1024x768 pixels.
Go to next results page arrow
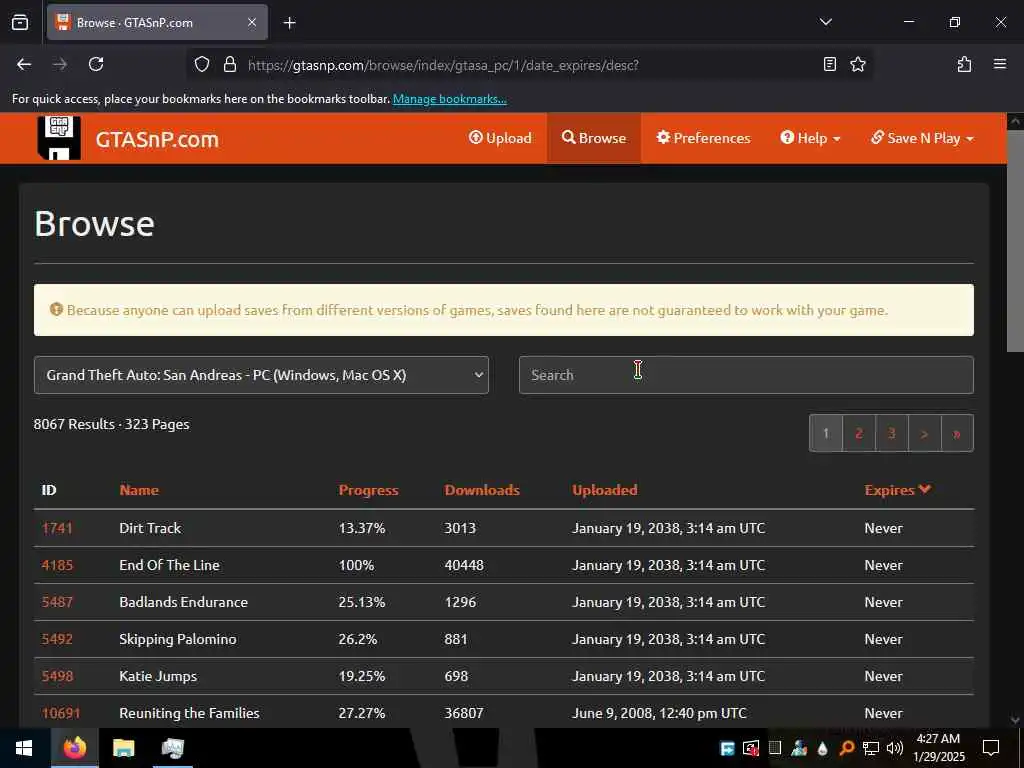tap(924, 433)
